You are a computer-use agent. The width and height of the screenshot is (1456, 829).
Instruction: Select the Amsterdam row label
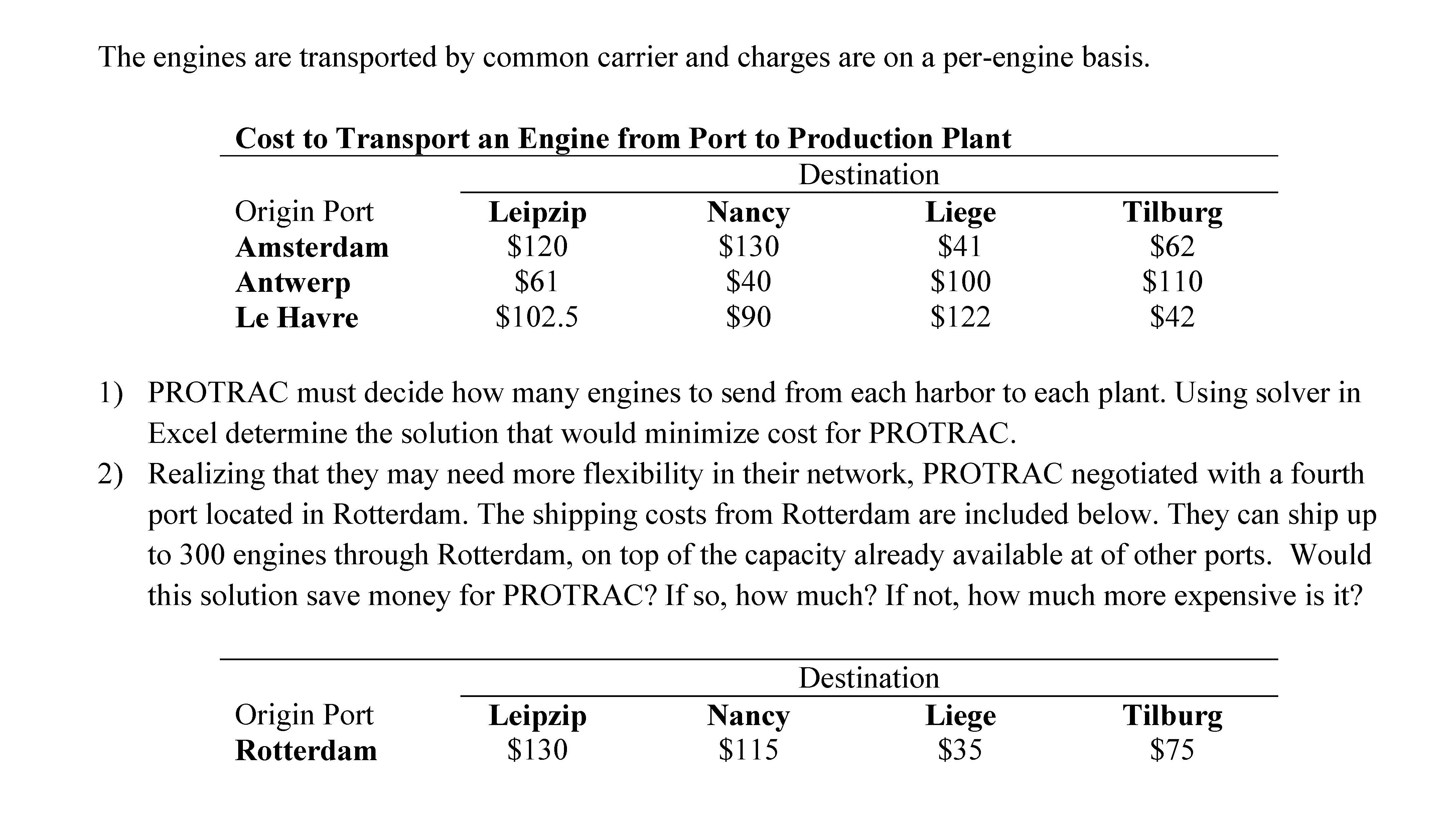312,248
